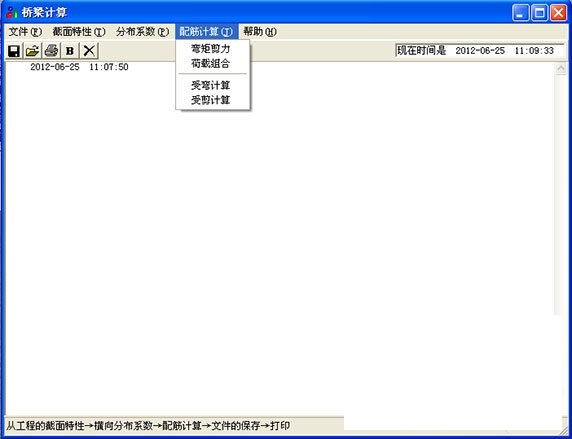Click the current time display field
Viewport: 572px width, 439px height.
[479, 50]
